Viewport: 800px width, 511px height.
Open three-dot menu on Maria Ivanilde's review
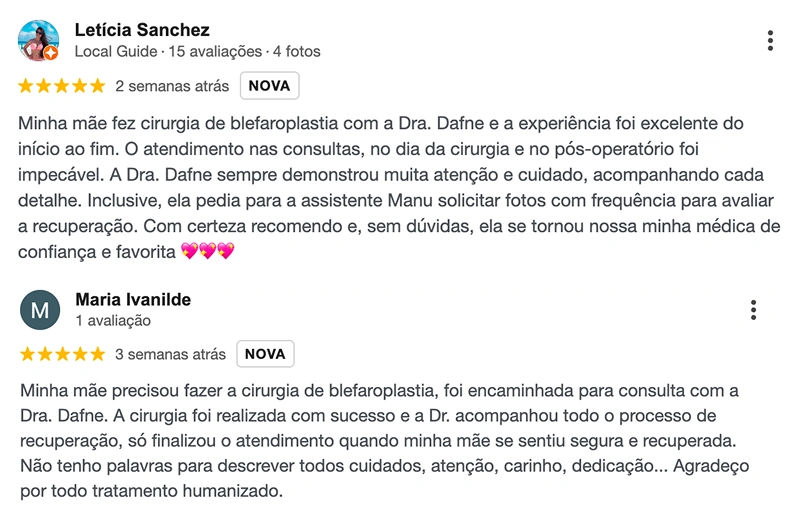[753, 310]
